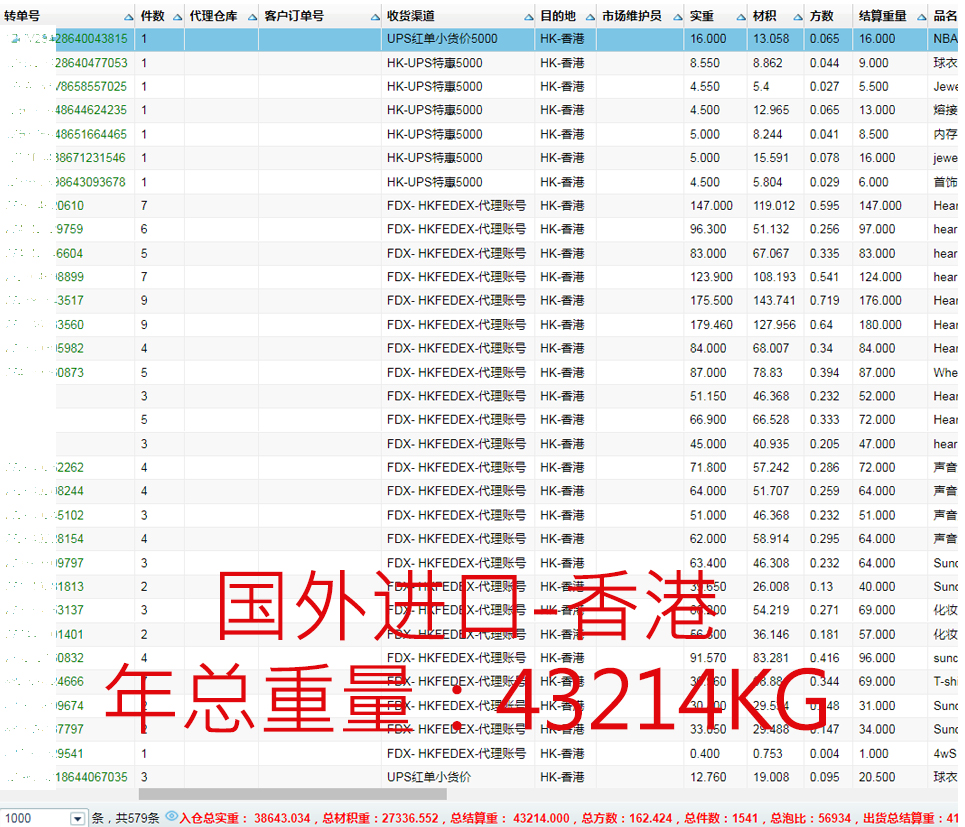Click the dropdown arrow next to 1000

pos(75,816)
